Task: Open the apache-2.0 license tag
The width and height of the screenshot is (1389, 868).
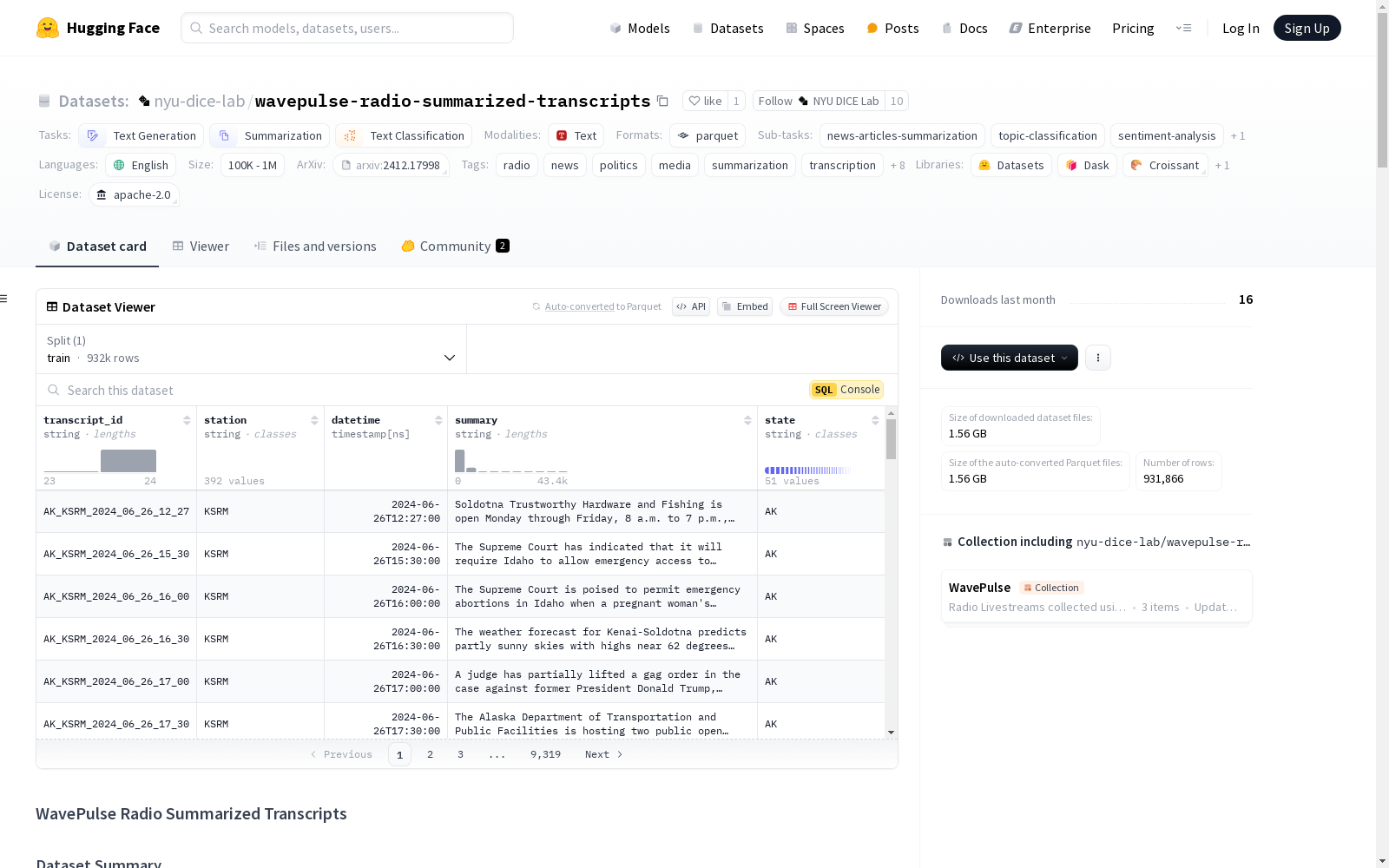Action: pos(134,194)
